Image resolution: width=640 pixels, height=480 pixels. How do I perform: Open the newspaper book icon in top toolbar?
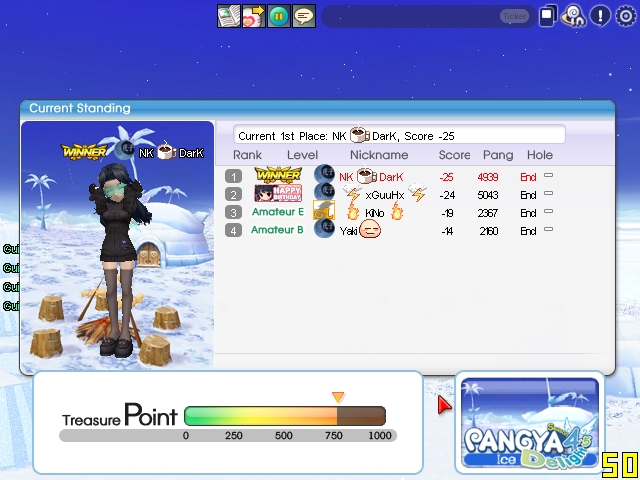coord(229,16)
